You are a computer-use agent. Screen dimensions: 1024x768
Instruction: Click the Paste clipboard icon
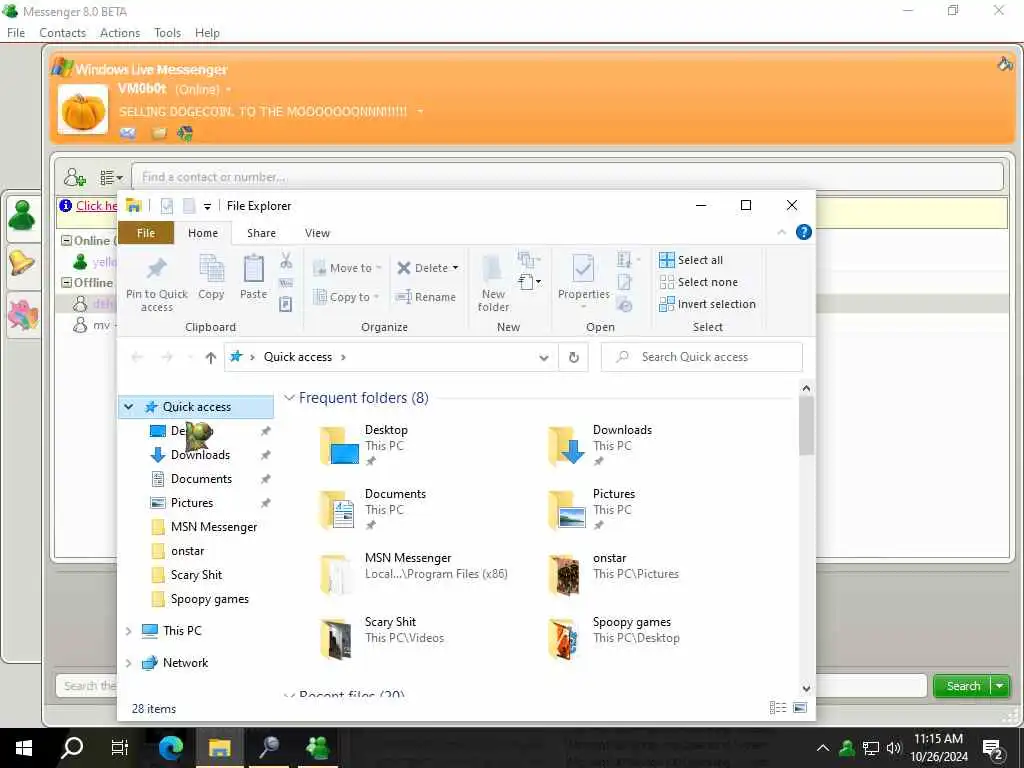tap(253, 268)
